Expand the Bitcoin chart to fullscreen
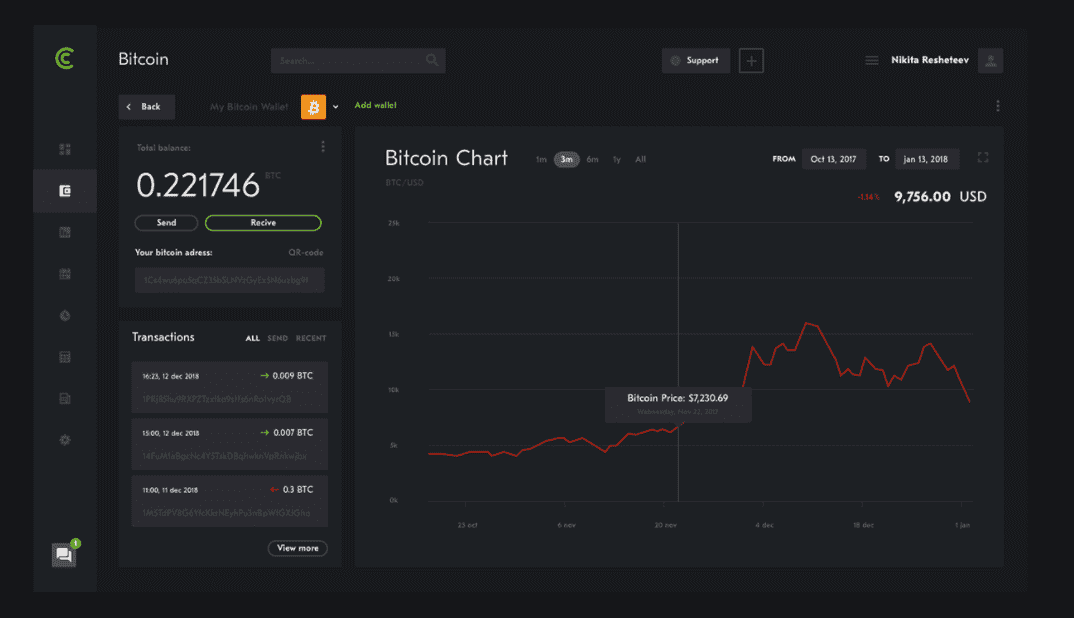This screenshot has height=618, width=1074. coord(983,158)
